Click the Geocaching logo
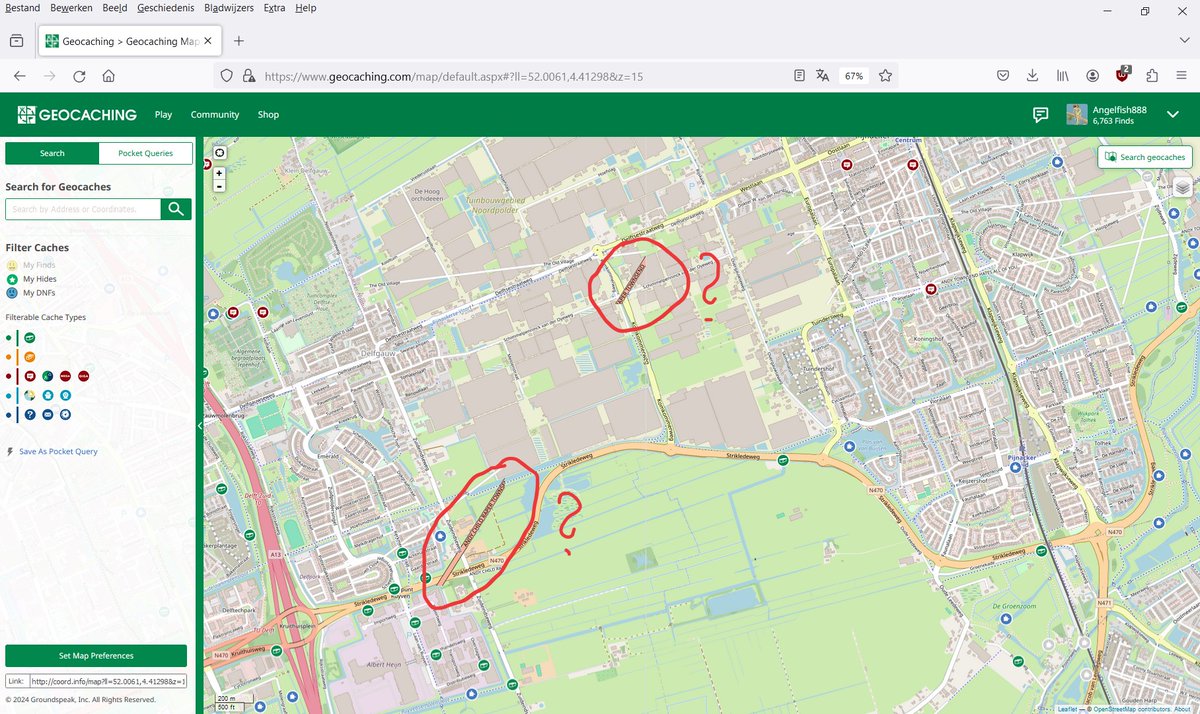Viewport: 1200px width, 714px height. 76,114
